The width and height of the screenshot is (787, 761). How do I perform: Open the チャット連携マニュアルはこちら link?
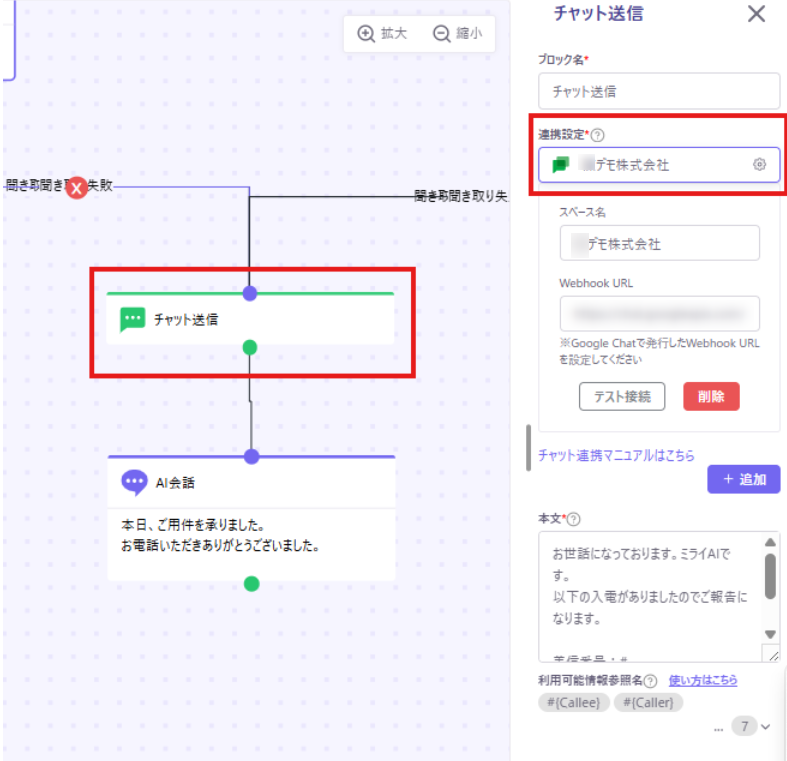click(616, 456)
